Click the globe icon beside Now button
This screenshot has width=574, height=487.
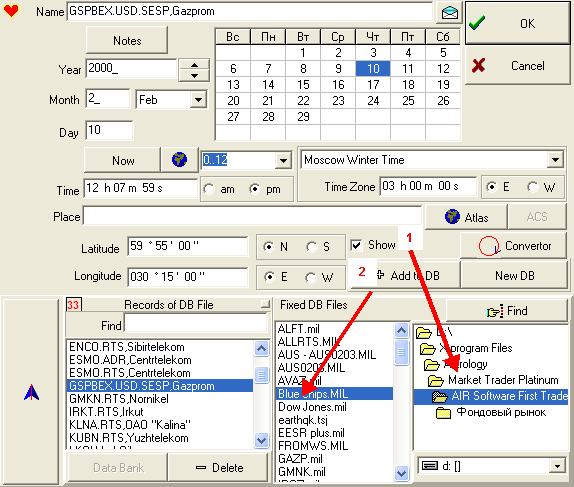179,160
